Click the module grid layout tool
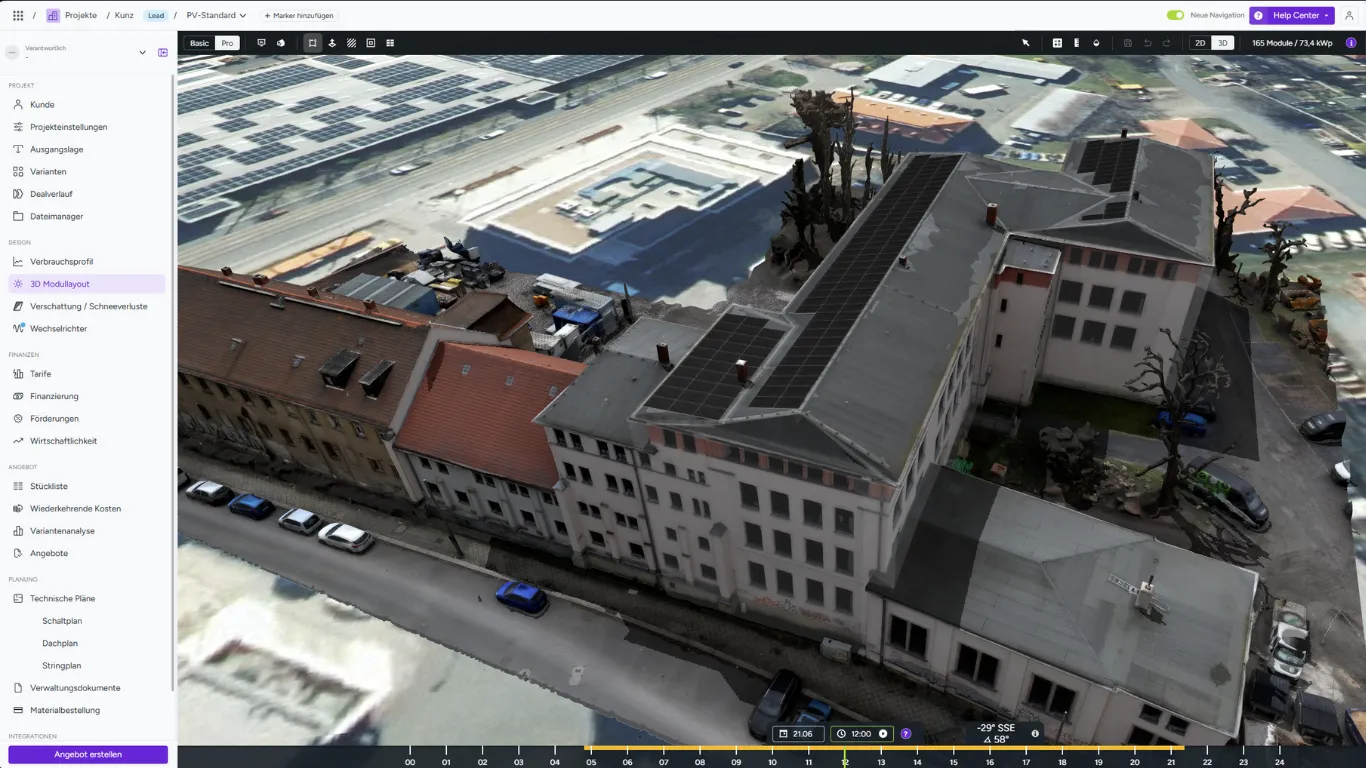 pyautogui.click(x=390, y=43)
